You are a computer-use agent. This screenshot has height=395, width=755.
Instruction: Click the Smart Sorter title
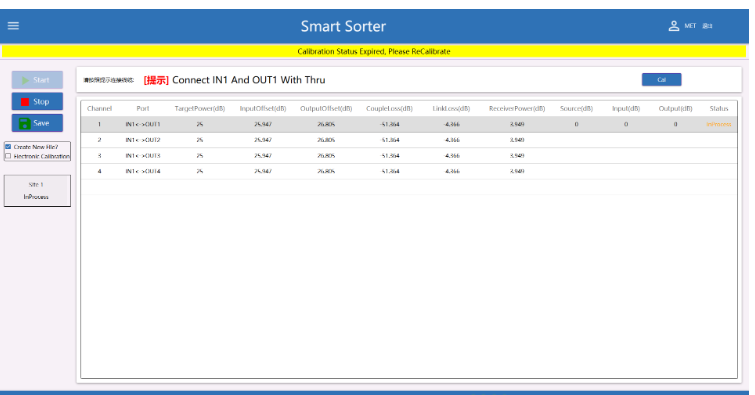pos(343,26)
